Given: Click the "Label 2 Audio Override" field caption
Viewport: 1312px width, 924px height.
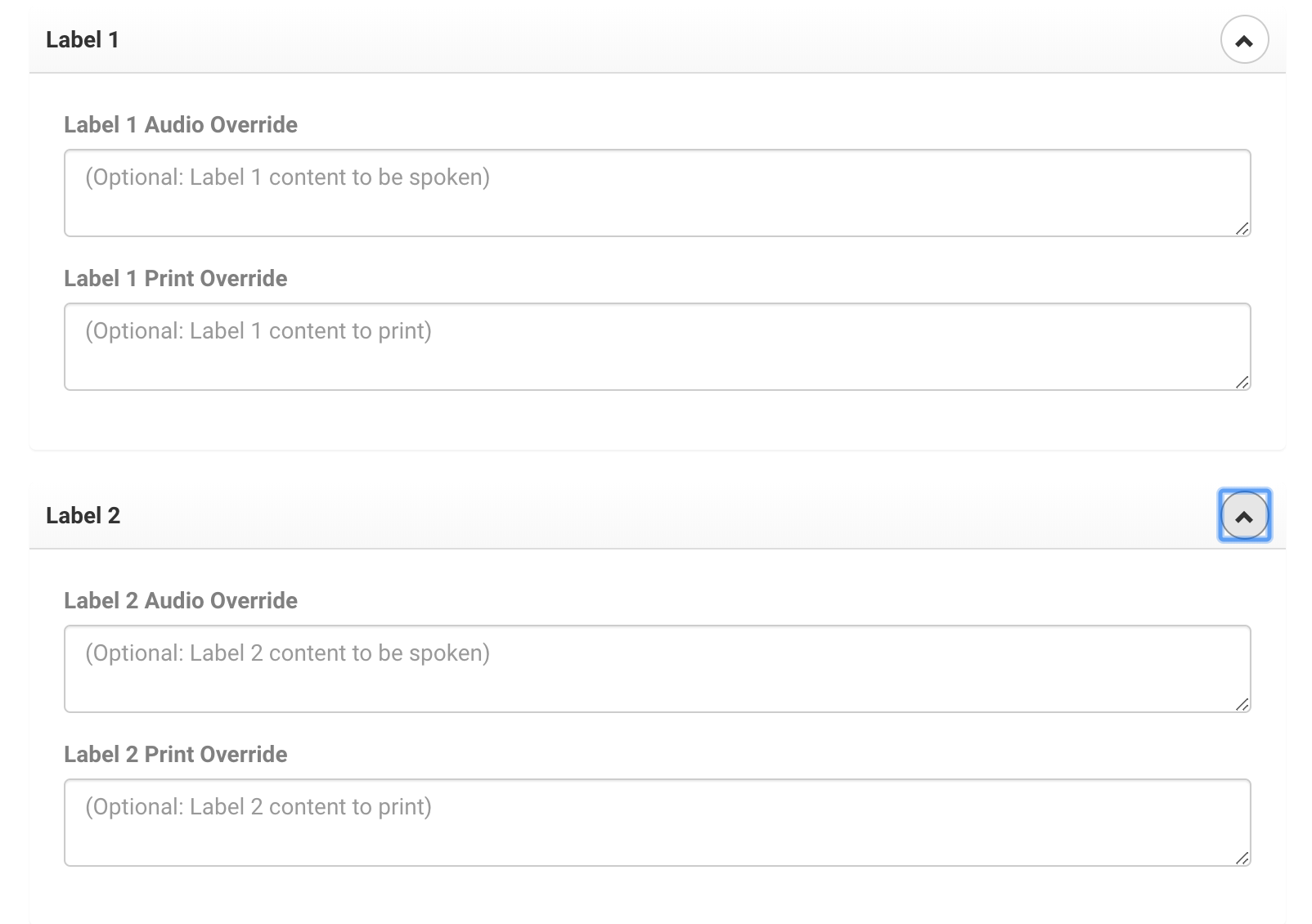Looking at the screenshot, I should pos(181,601).
